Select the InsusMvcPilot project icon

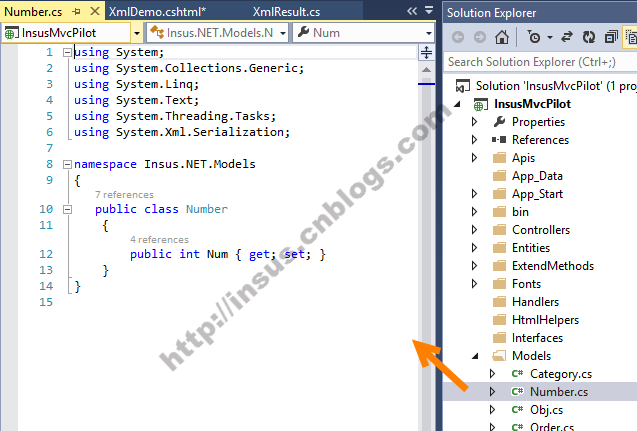pos(480,105)
